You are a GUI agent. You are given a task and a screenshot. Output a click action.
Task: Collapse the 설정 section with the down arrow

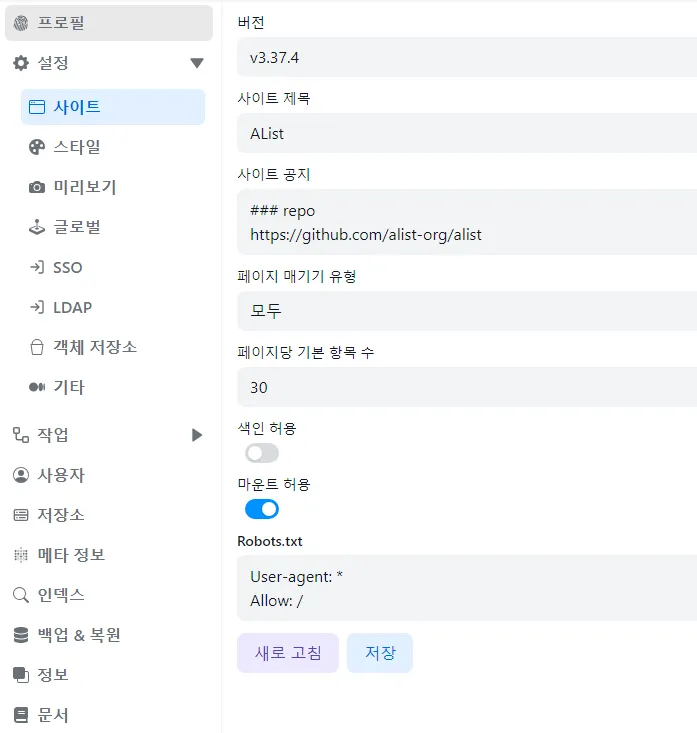click(197, 63)
